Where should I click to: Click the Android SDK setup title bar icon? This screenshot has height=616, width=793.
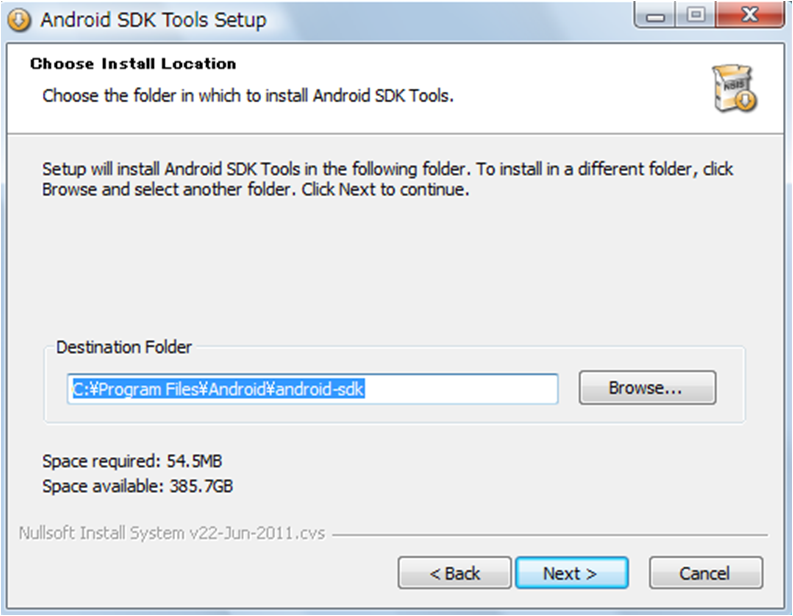pos(19,20)
